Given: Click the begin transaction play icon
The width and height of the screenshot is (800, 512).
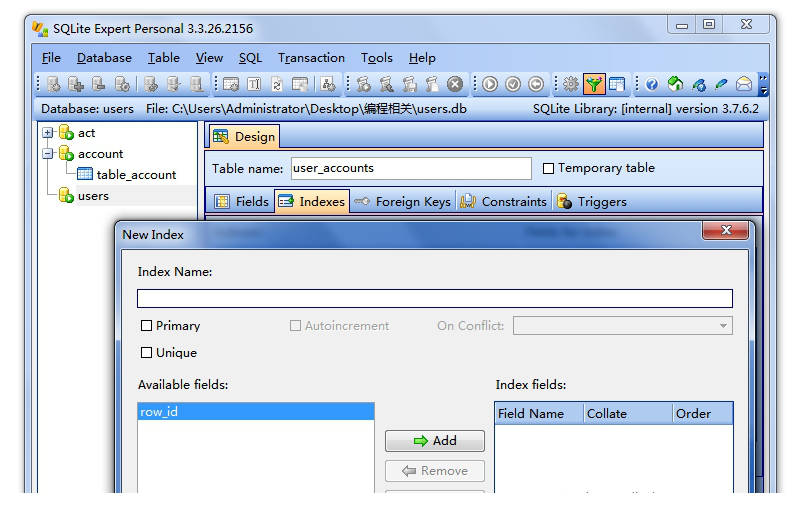Looking at the screenshot, I should point(490,84).
